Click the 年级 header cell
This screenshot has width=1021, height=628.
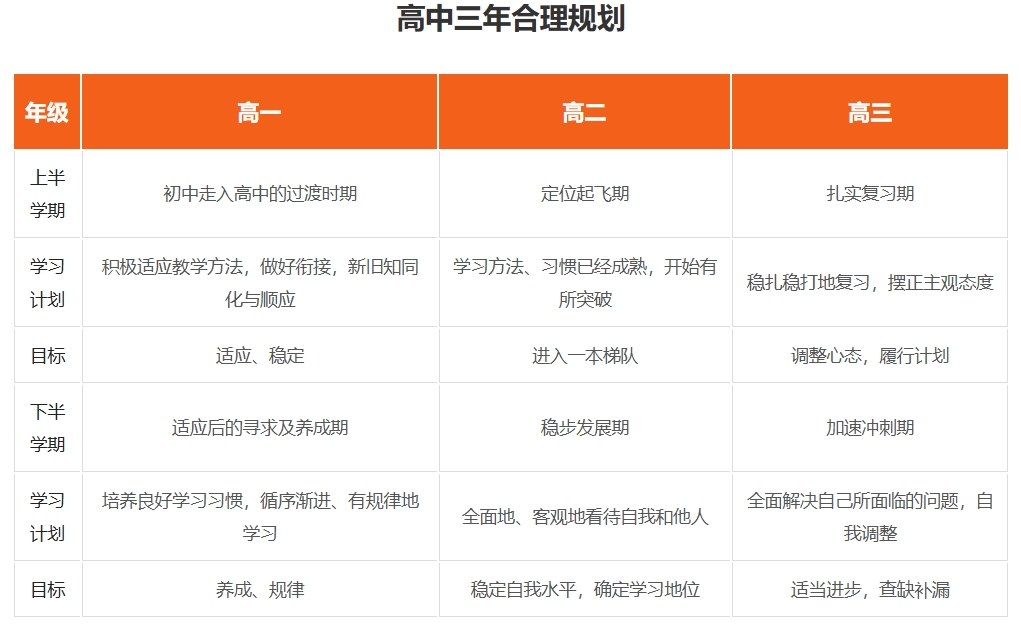[46, 112]
